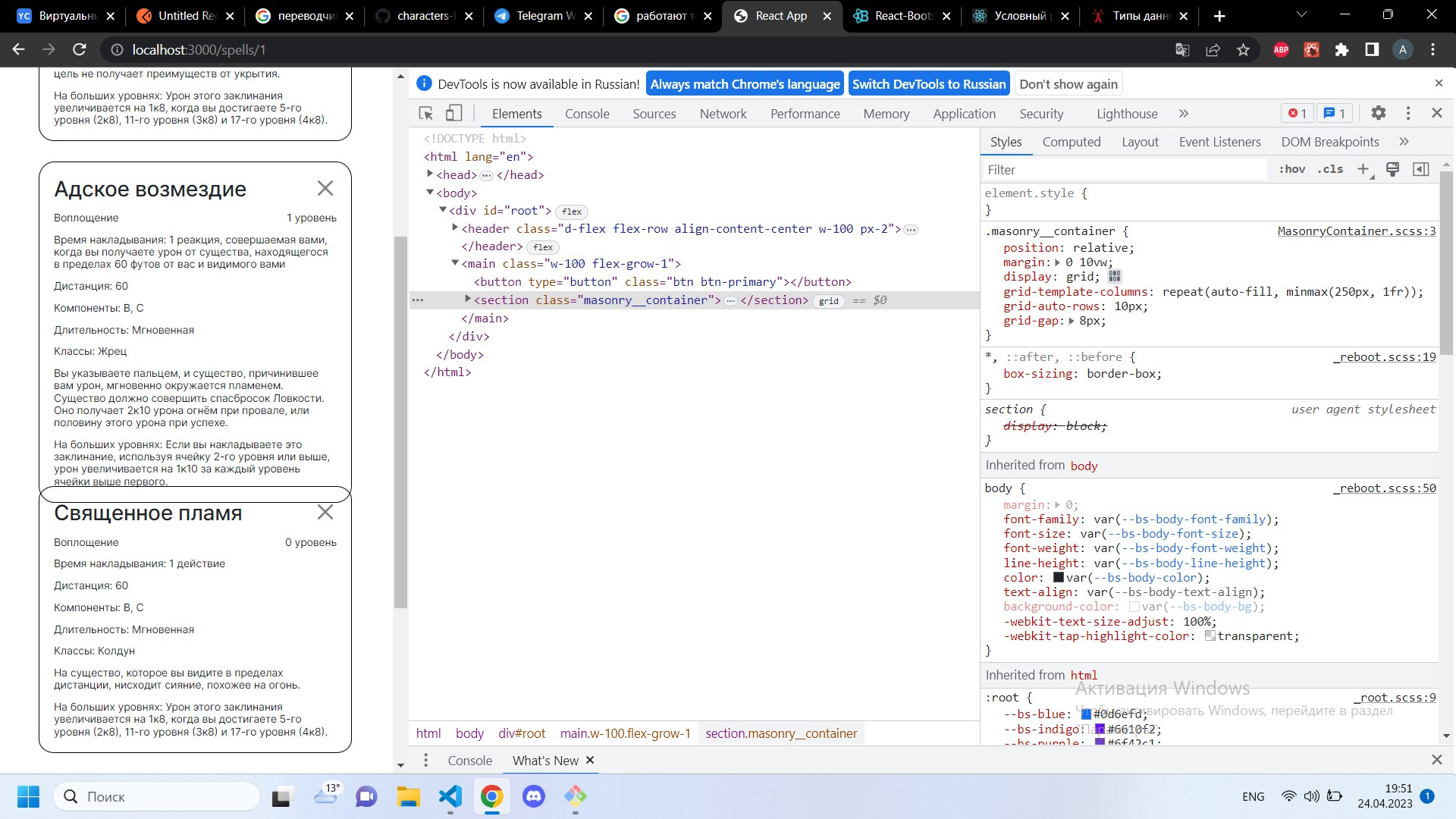The height and width of the screenshot is (819, 1456).
Task: Click the issues badge next to errors
Action: pyautogui.click(x=1335, y=112)
